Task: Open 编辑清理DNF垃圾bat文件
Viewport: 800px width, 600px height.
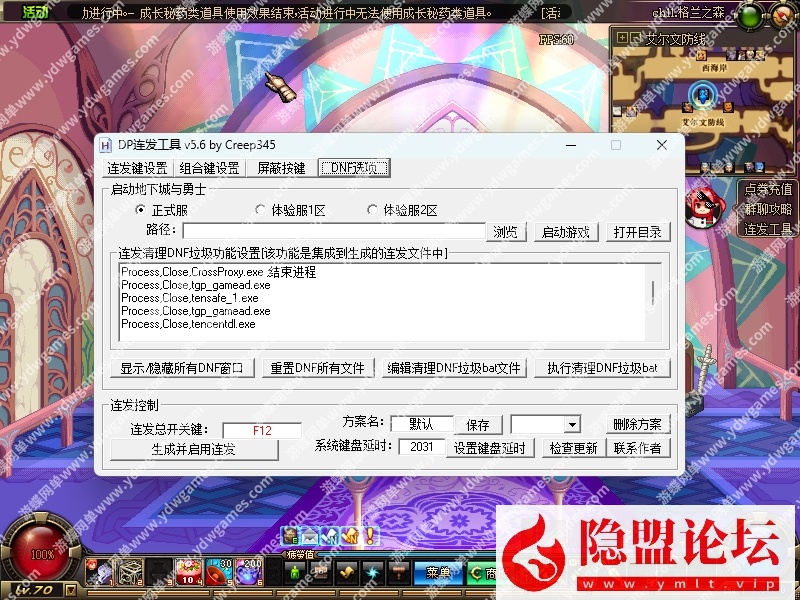Action: pyautogui.click(x=454, y=368)
